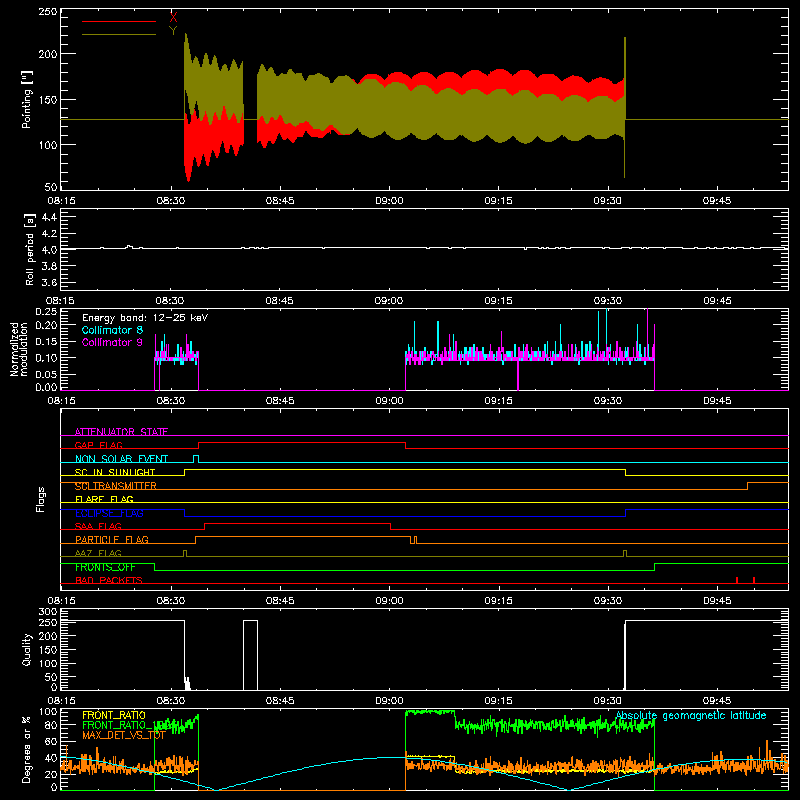Click the 80 tick on the Degrees axis
Viewport: 800px width, 800px height.
pyautogui.click(x=52, y=724)
